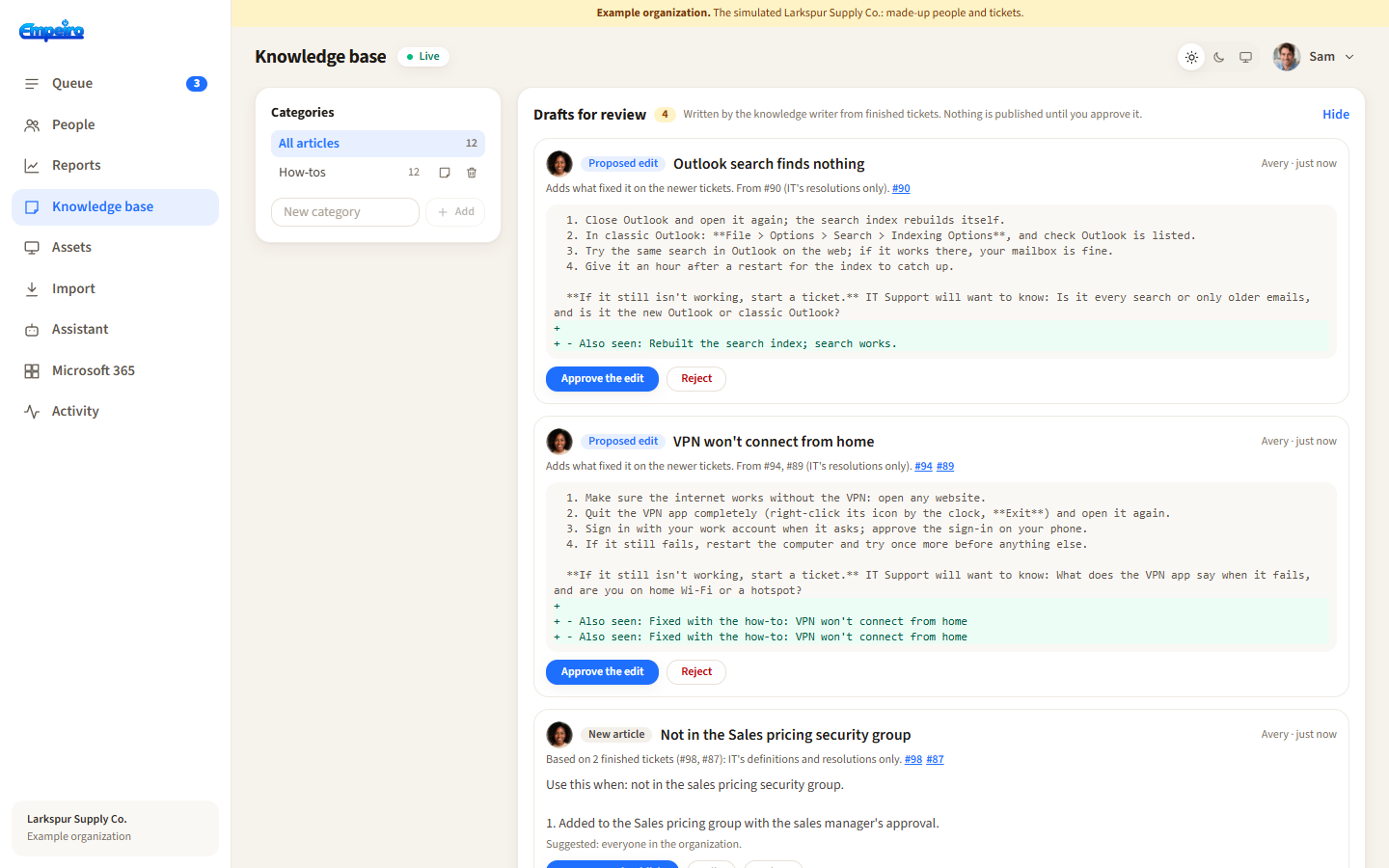1389x868 pixels.
Task: Click the Activity pulse icon
Action: (x=32, y=412)
